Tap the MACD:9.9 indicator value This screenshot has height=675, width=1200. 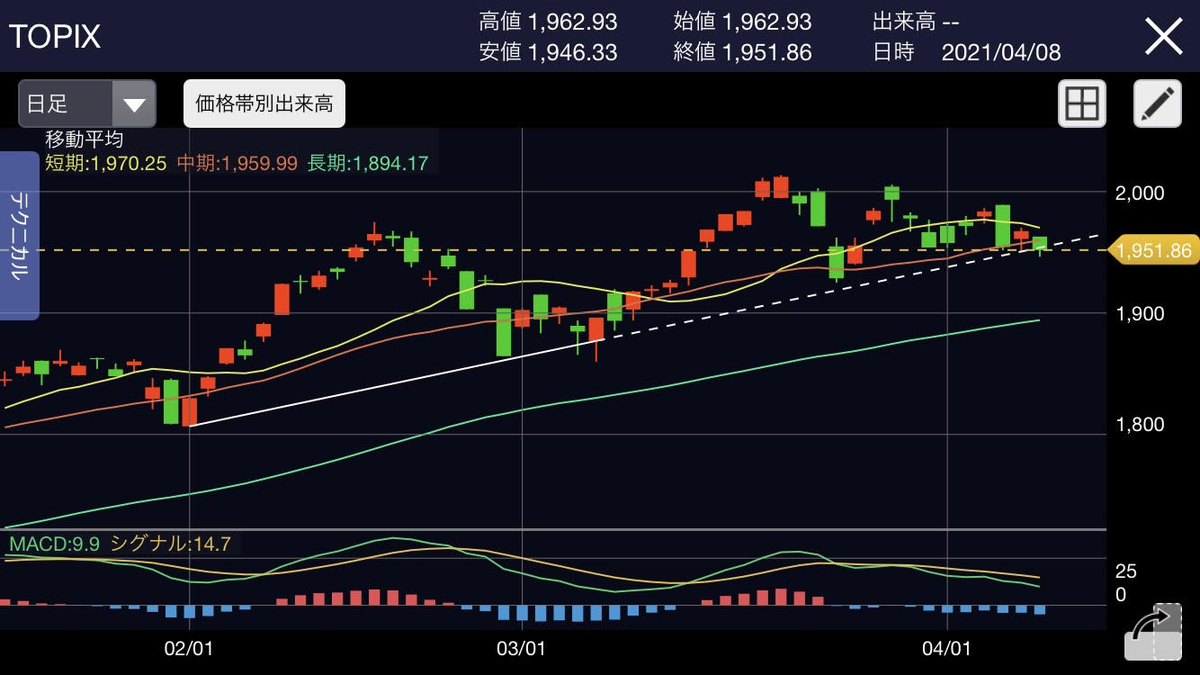point(52,544)
